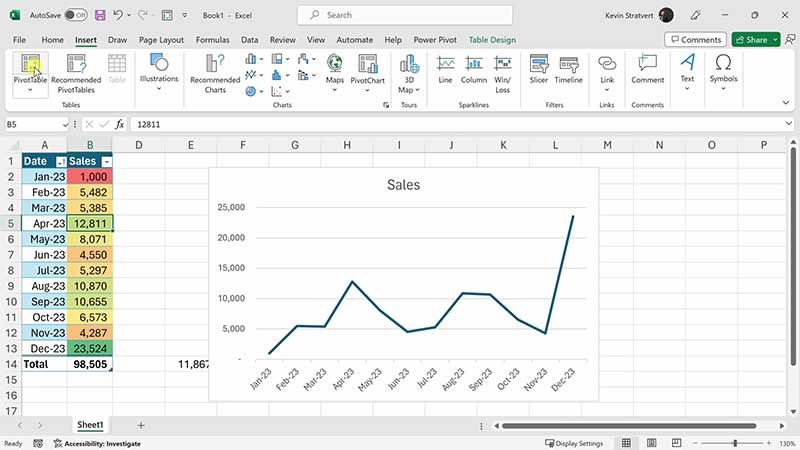The width and height of the screenshot is (800, 450).
Task: Select column header H
Action: 347,145
